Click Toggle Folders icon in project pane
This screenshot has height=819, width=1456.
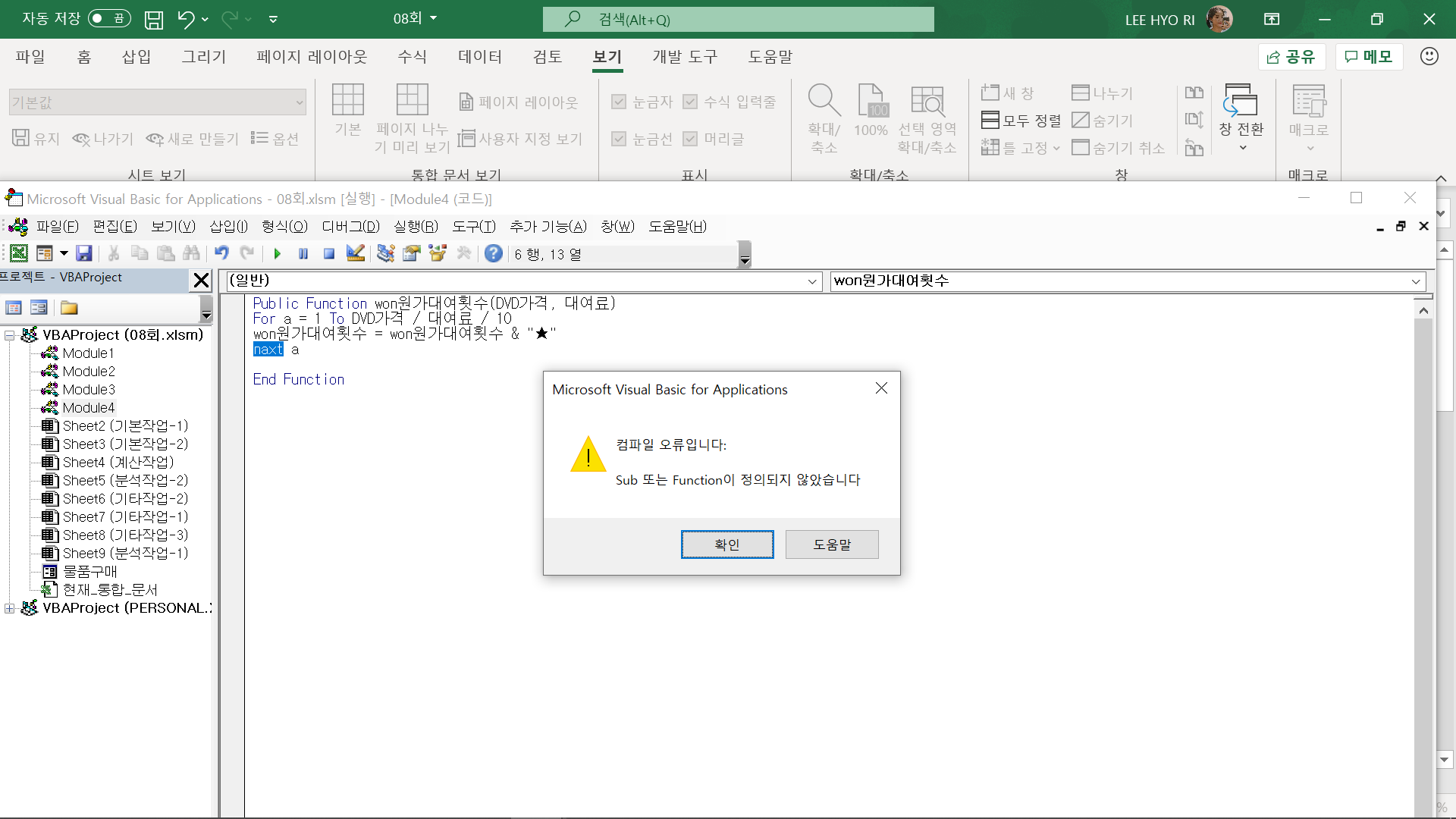(x=69, y=308)
